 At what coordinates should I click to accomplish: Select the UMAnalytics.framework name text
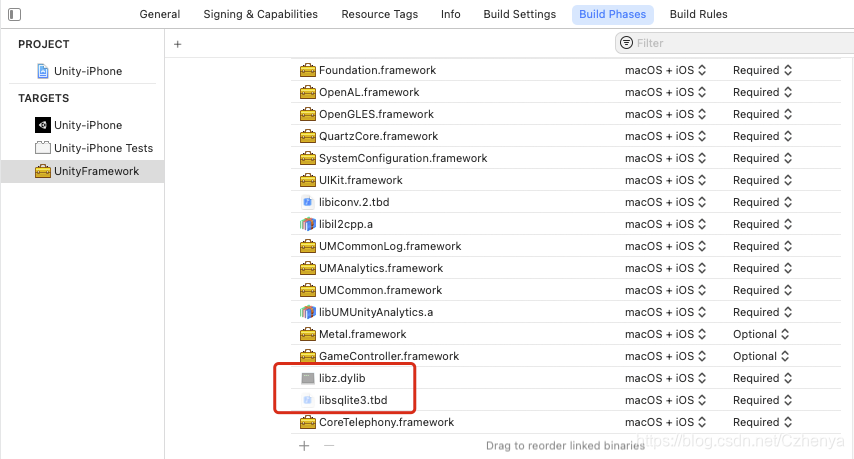[x=381, y=268]
